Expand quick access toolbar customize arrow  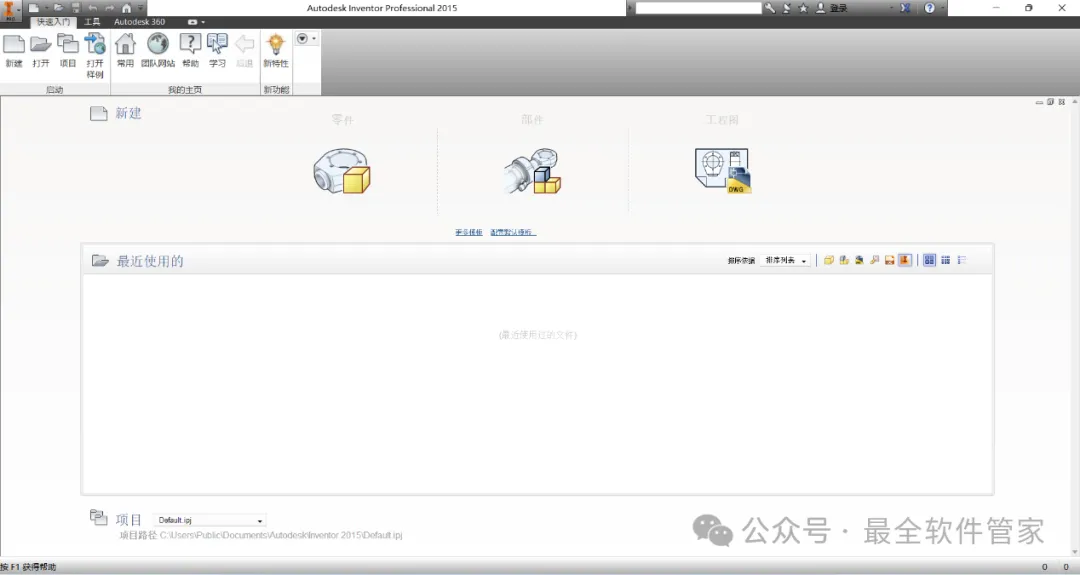point(141,8)
